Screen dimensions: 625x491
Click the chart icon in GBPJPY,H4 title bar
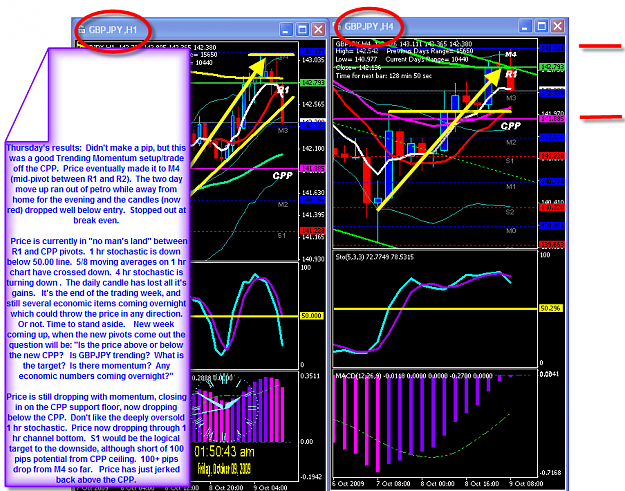338,27
